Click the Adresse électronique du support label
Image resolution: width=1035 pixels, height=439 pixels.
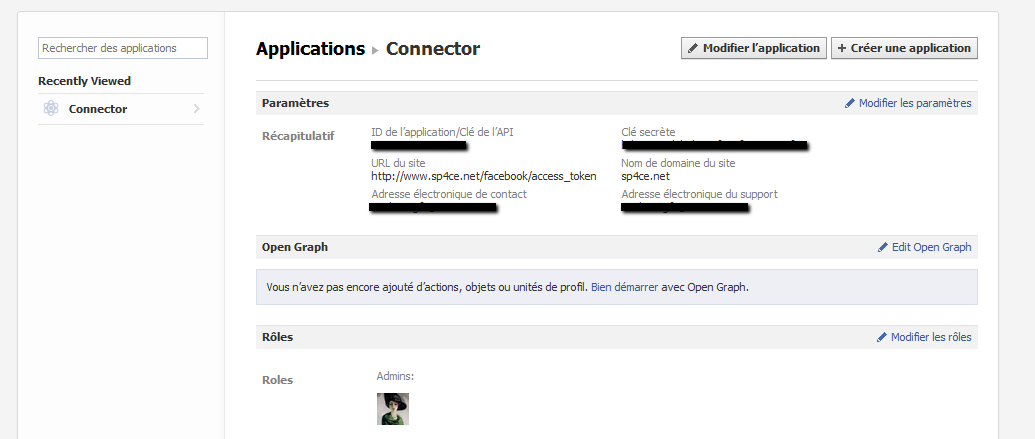pos(699,194)
